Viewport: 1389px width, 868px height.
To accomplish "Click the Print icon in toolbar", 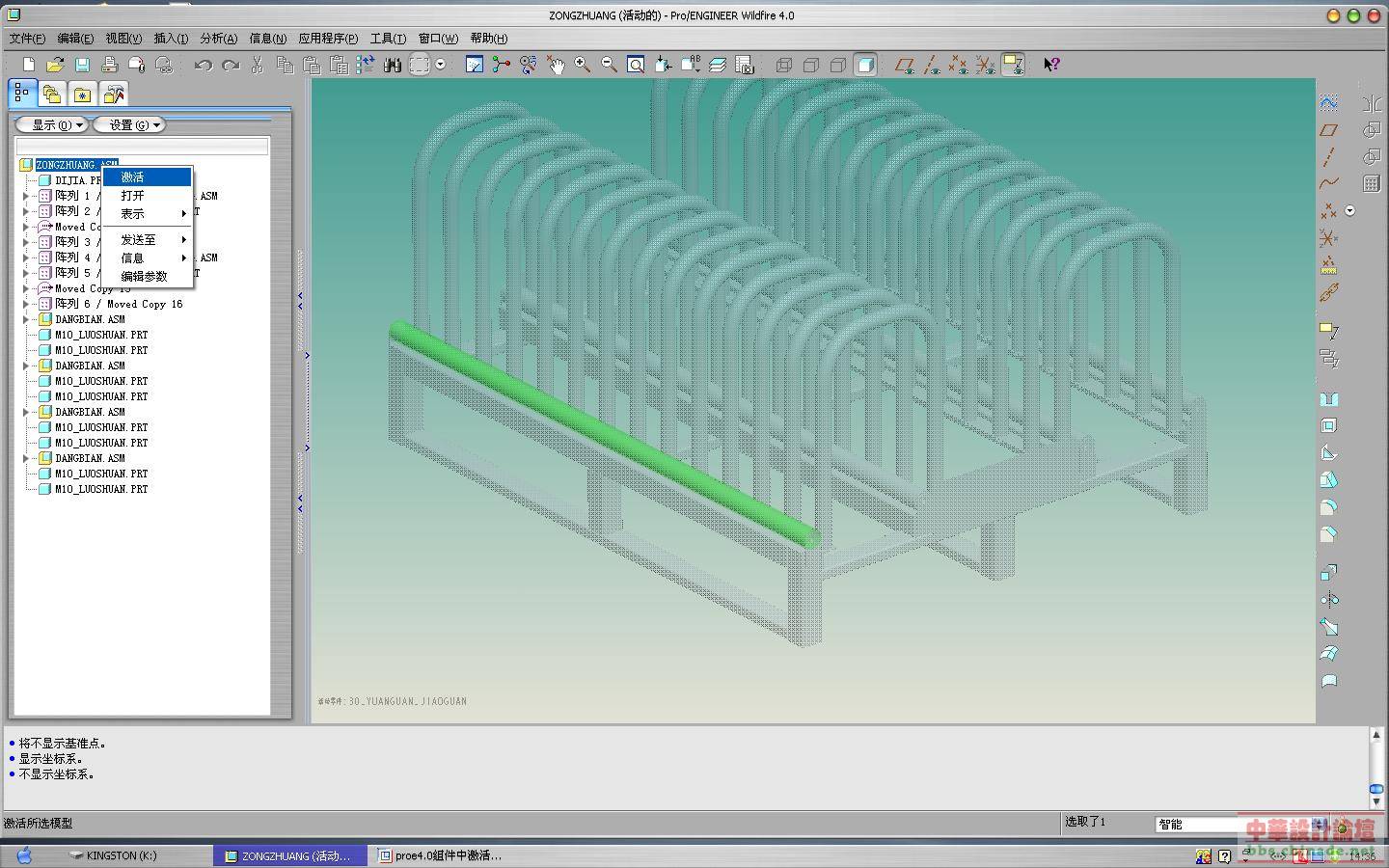I will click(109, 65).
